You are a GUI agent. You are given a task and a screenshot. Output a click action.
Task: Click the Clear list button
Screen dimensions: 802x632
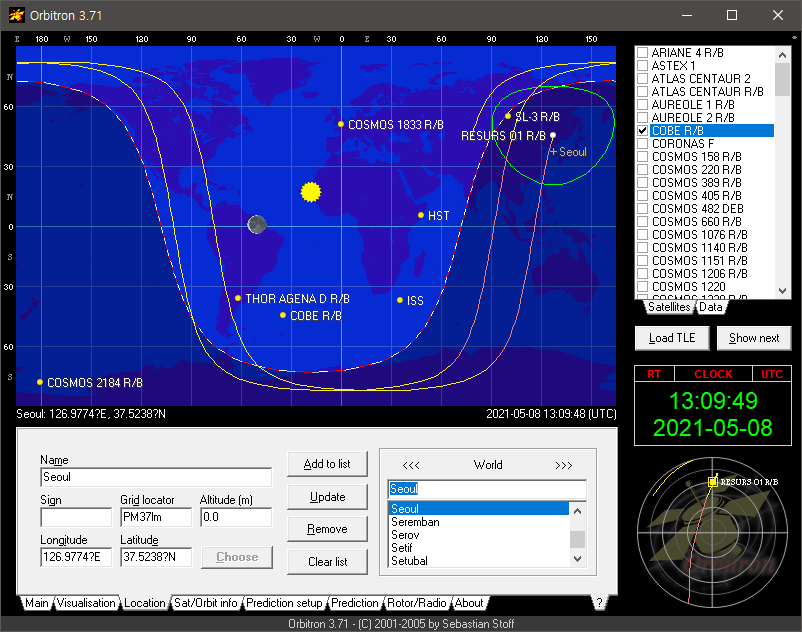pyautogui.click(x=327, y=561)
